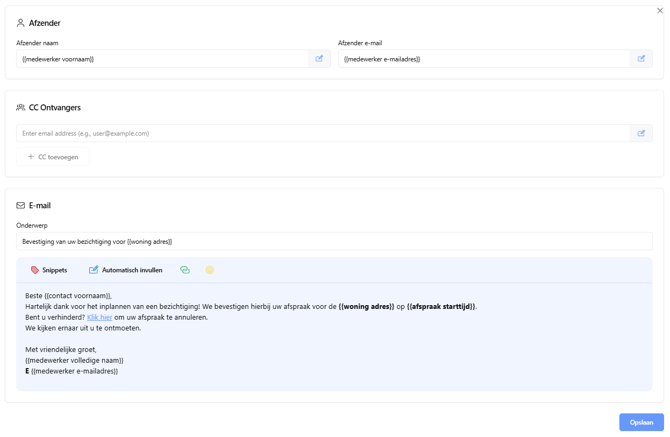Image resolution: width=670 pixels, height=437 pixels.
Task: Click edit icon beside Afzender e-mail field
Action: (x=641, y=59)
